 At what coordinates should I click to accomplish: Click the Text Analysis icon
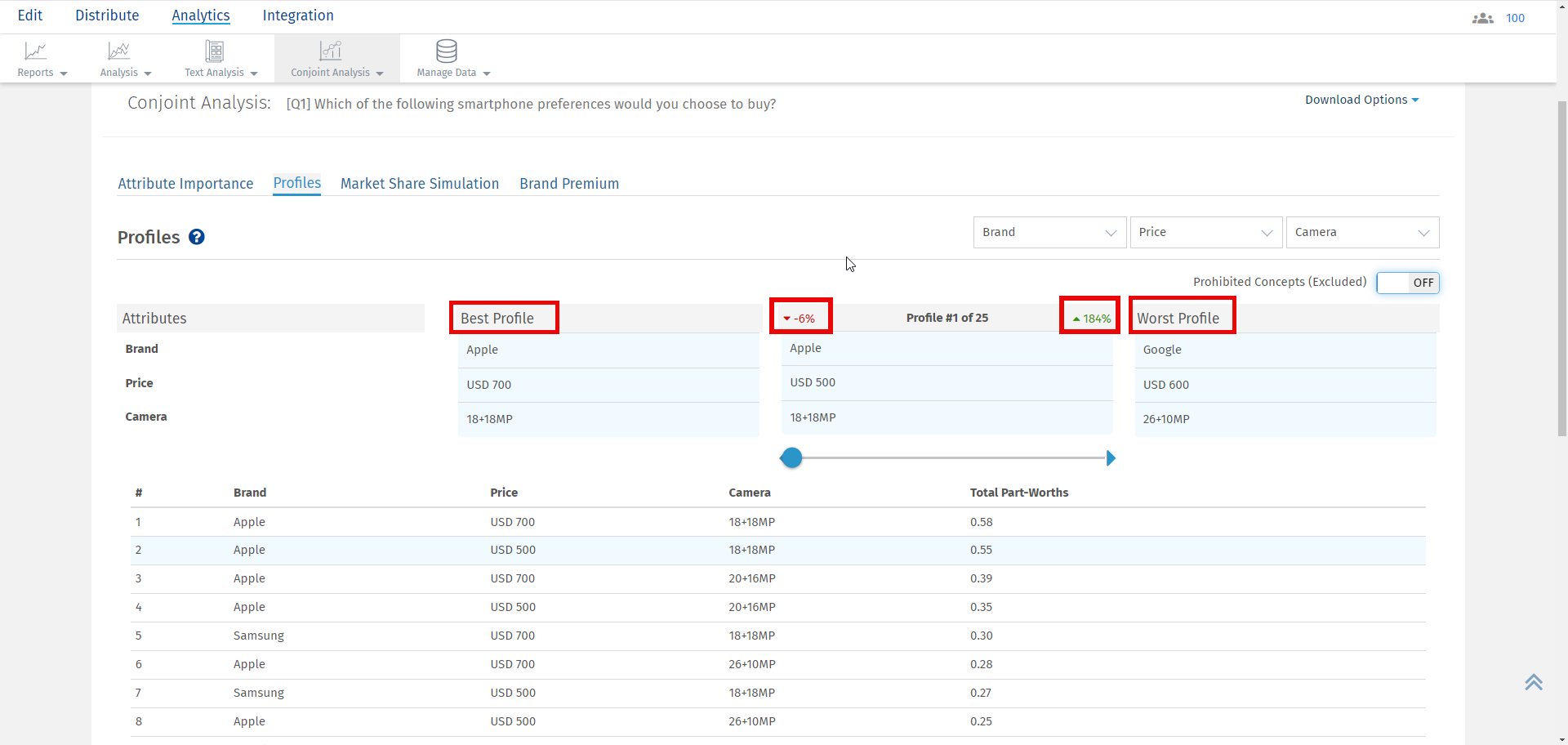tap(215, 51)
